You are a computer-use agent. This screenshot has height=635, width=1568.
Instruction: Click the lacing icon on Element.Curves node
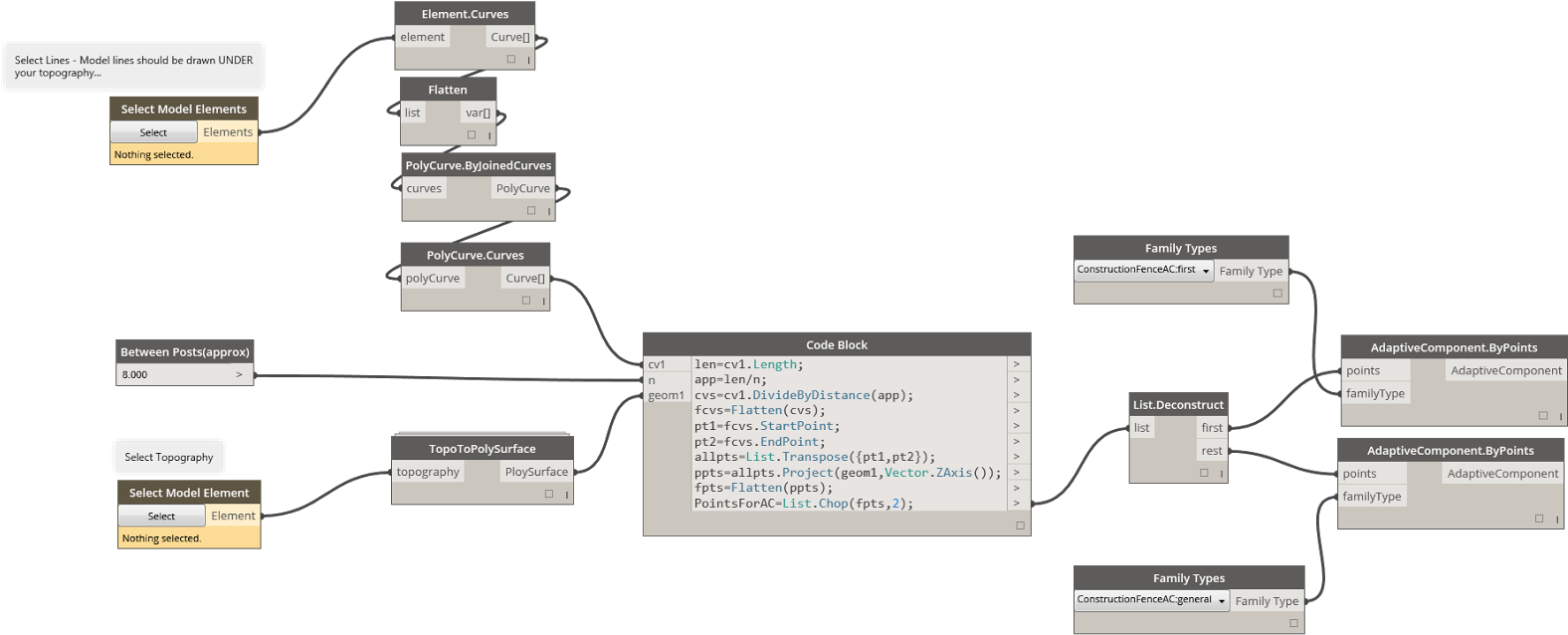pyautogui.click(x=528, y=60)
